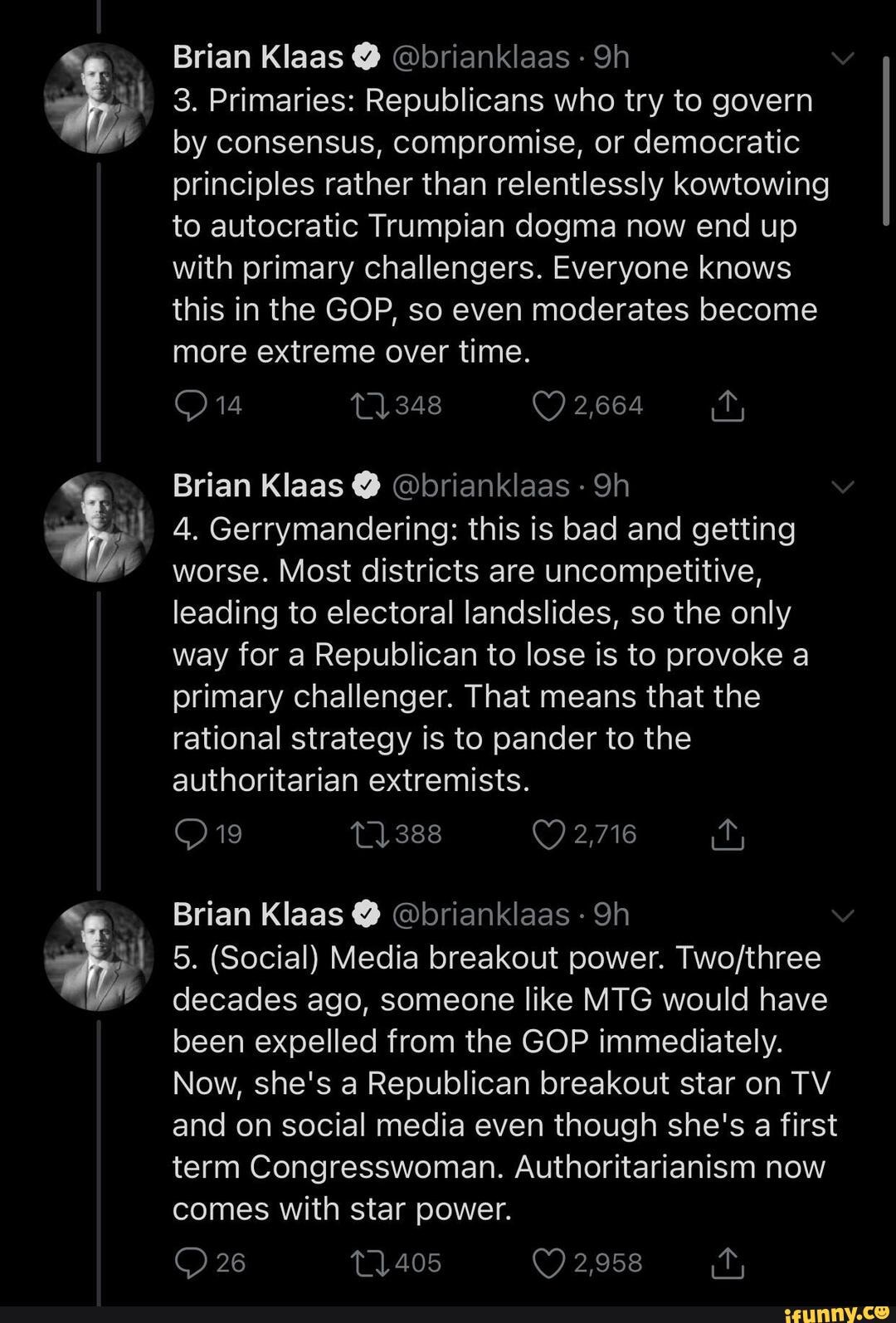Share the Primaries tweet

[727, 406]
